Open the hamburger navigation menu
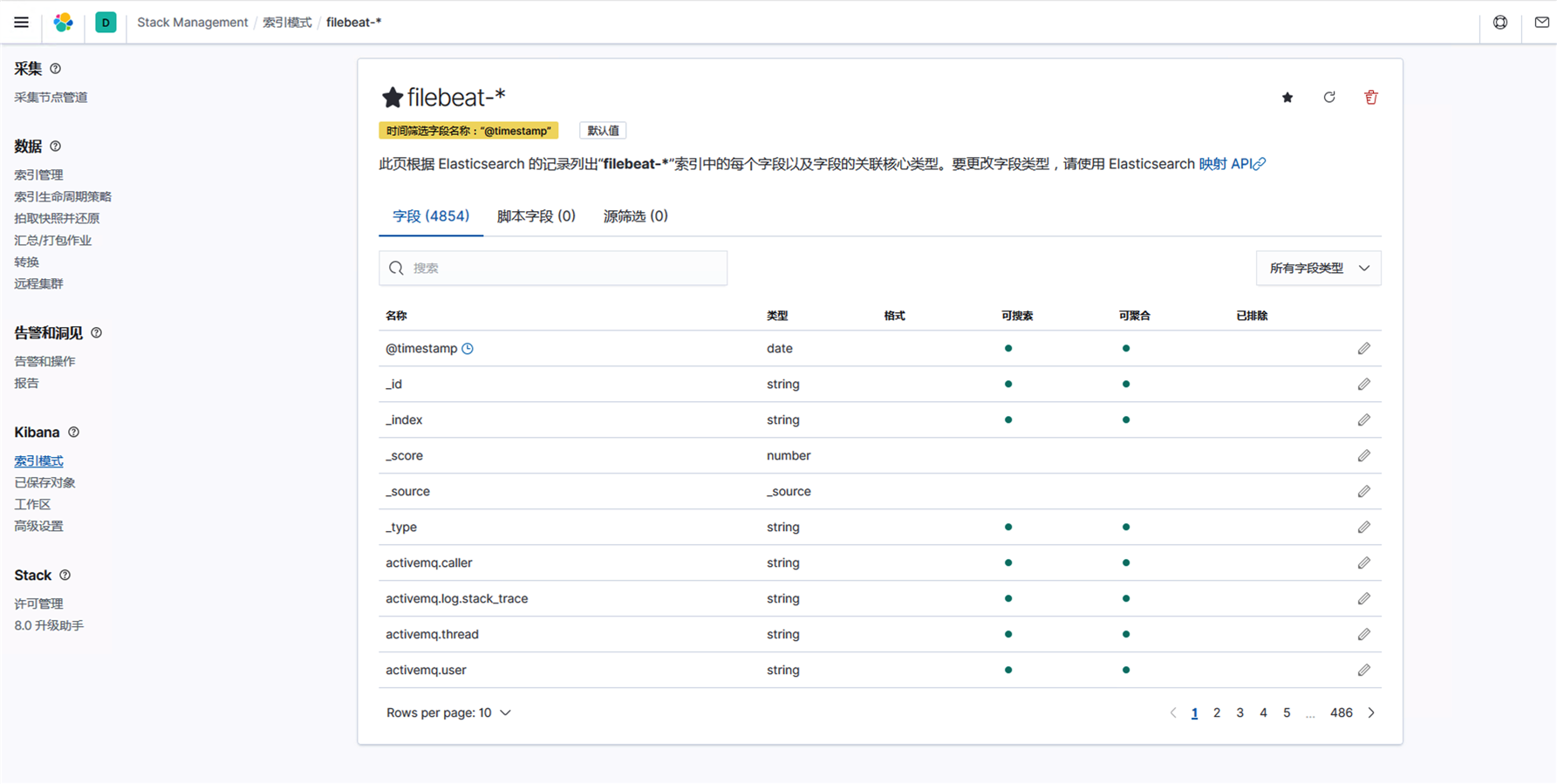 (x=21, y=23)
